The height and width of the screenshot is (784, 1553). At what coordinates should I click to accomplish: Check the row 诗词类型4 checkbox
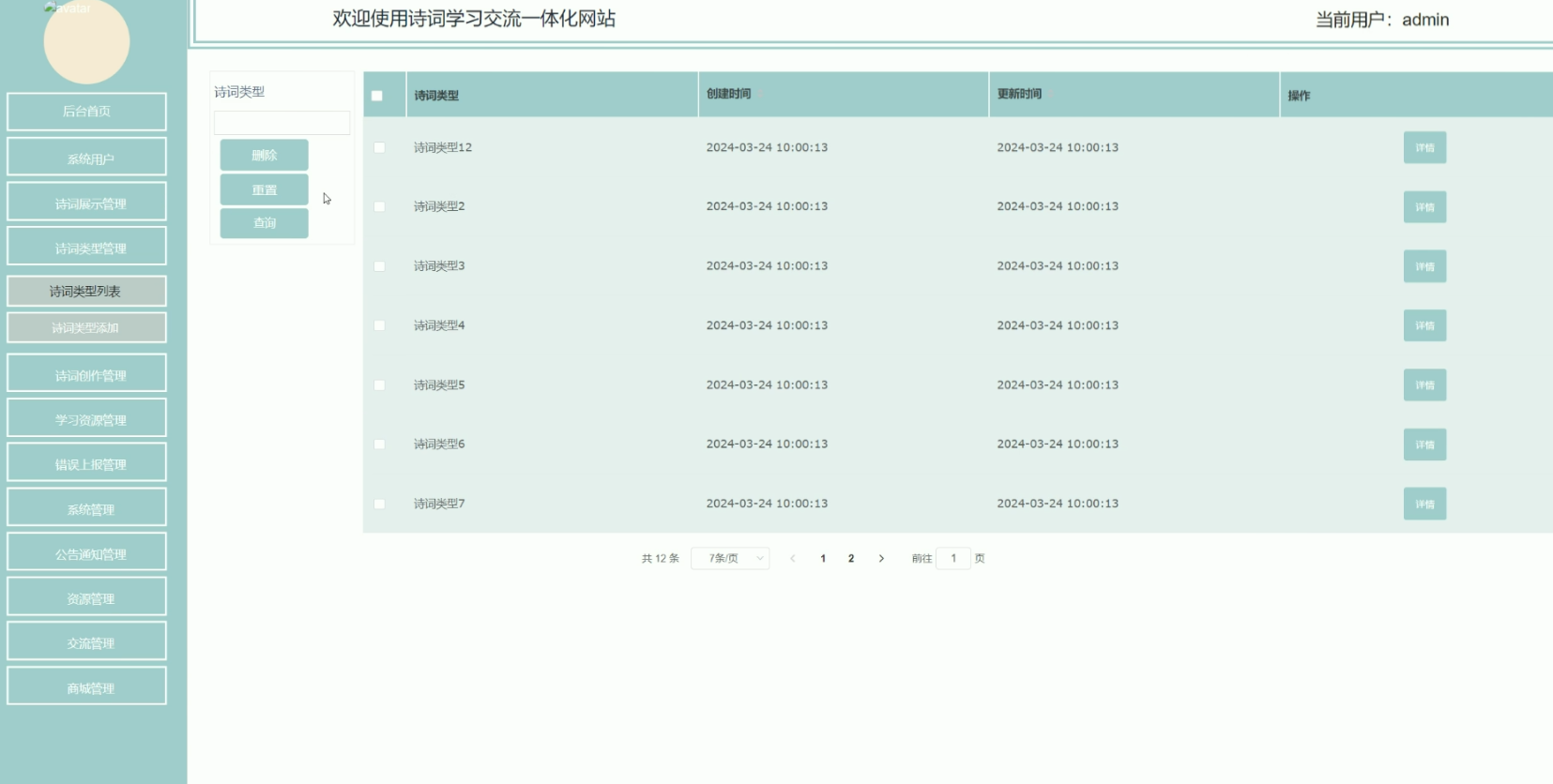pyautogui.click(x=379, y=325)
